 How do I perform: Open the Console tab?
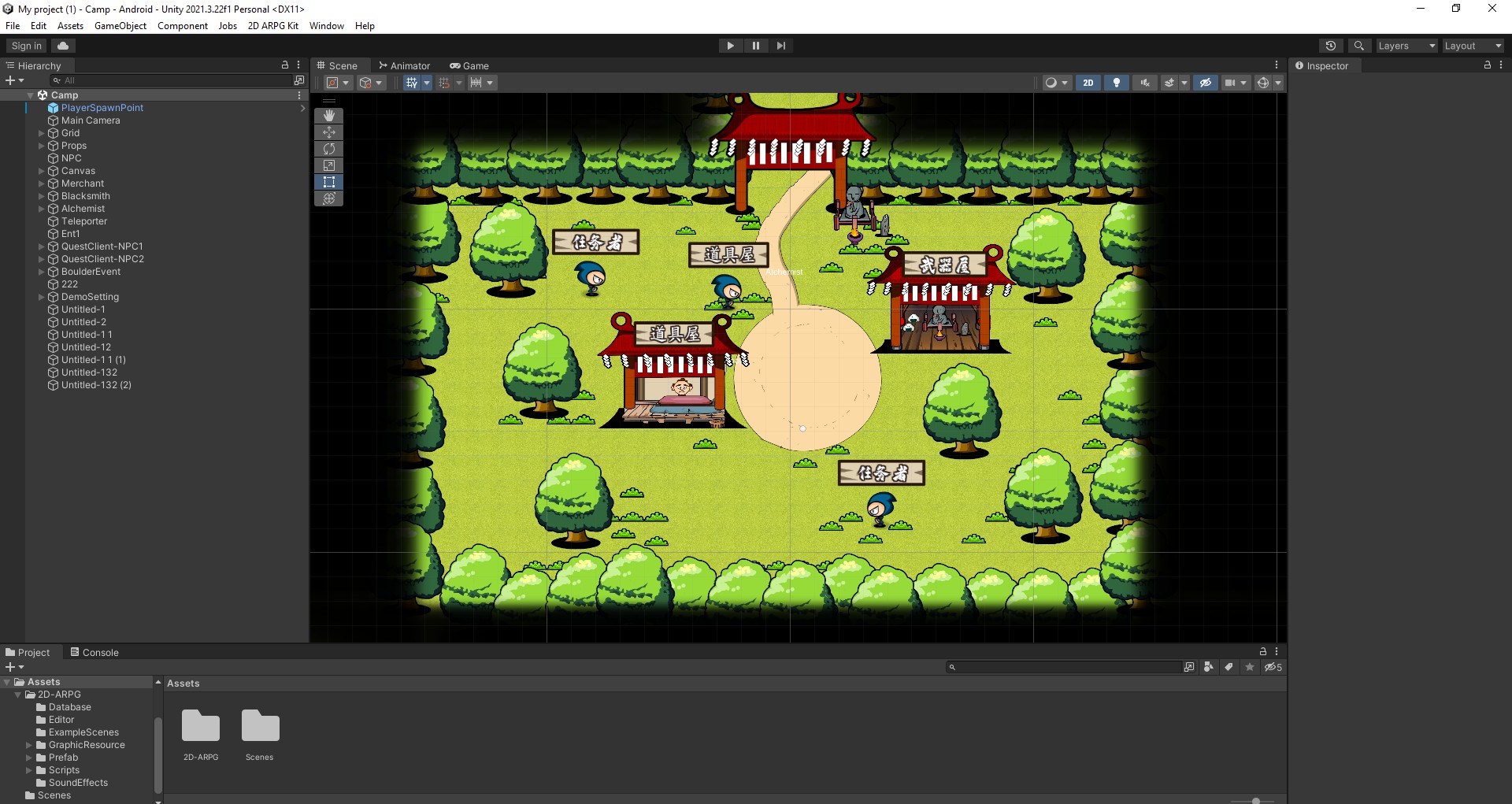click(94, 652)
